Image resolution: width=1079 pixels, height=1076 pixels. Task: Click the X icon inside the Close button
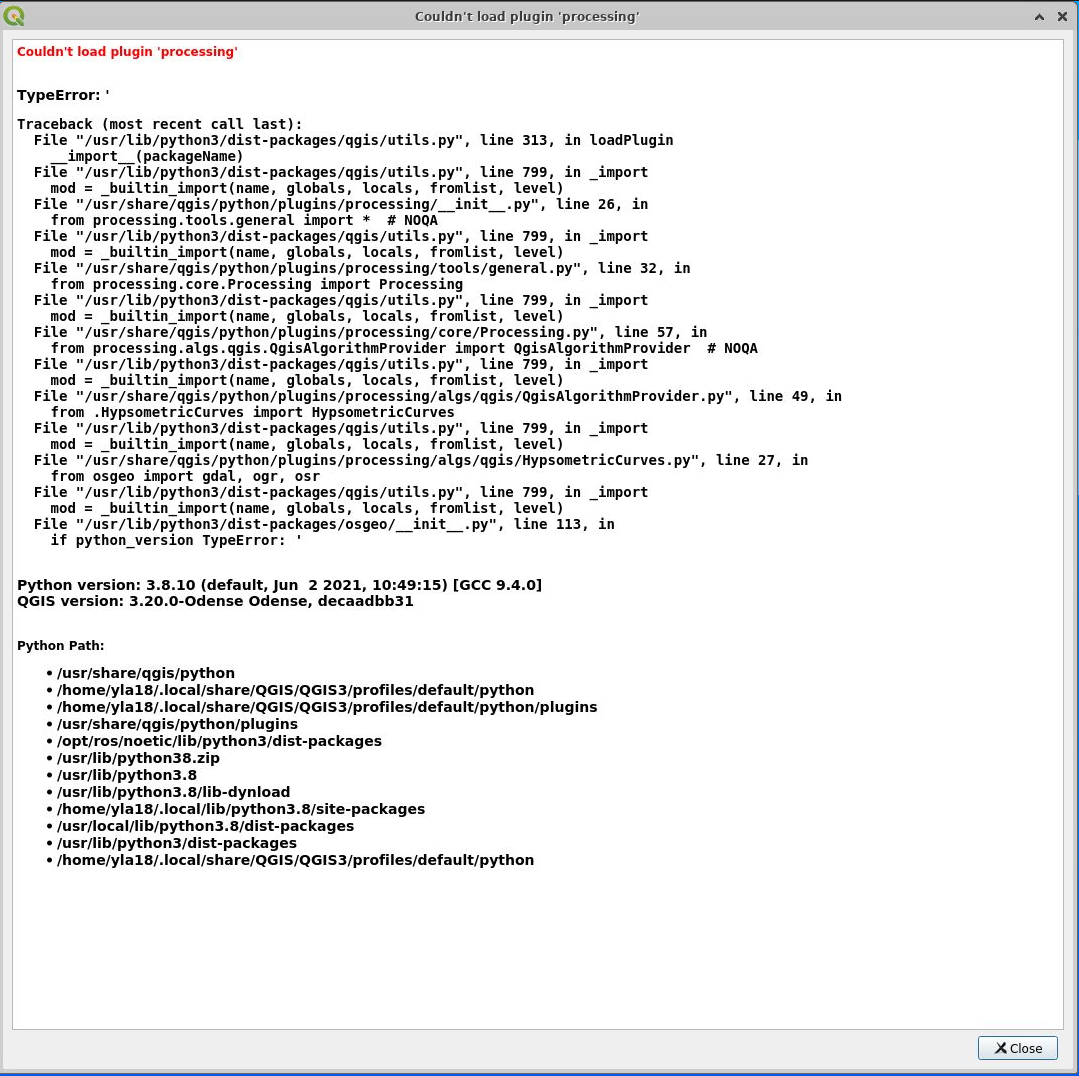[999, 1048]
